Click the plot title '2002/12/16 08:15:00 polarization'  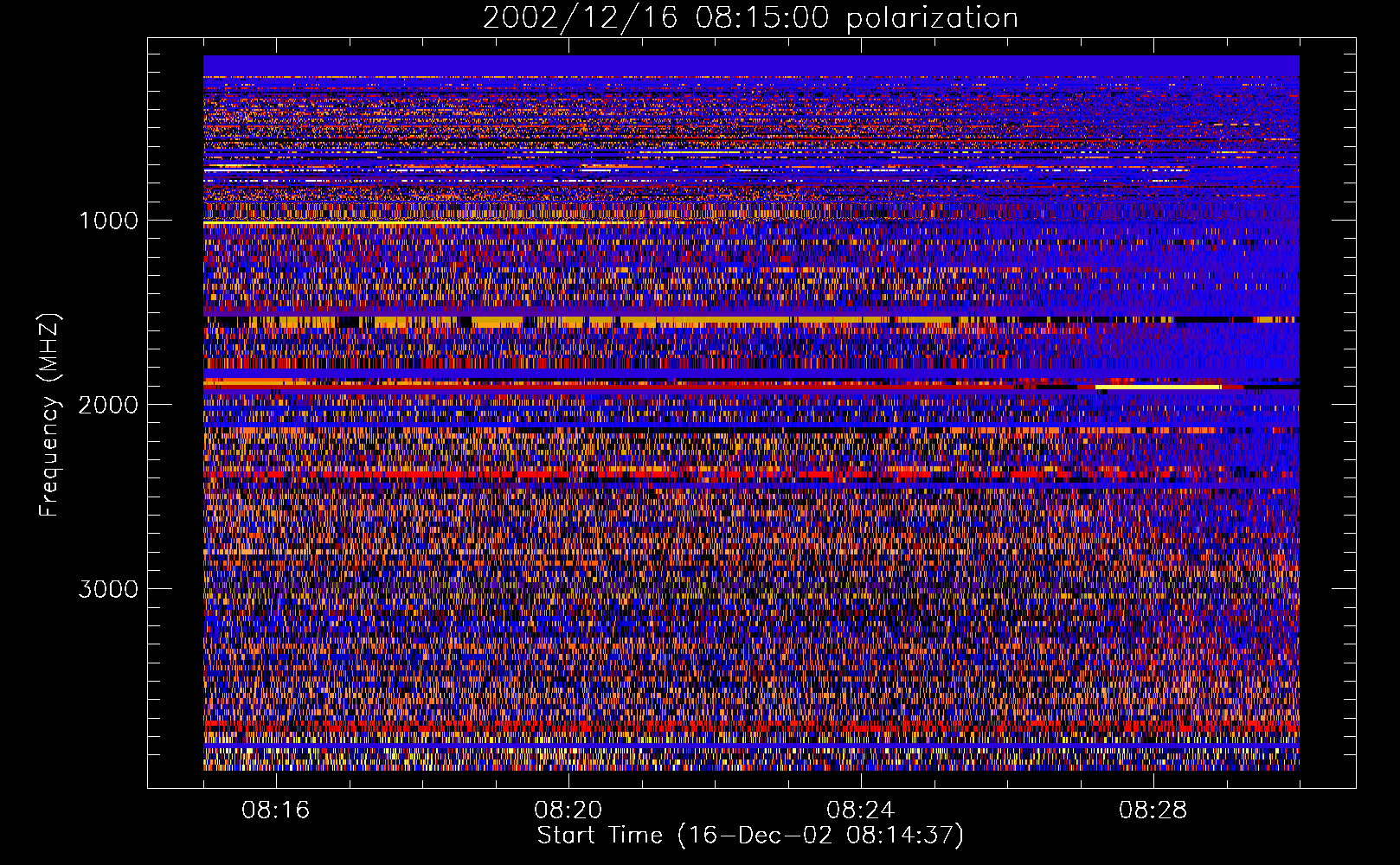[750, 18]
